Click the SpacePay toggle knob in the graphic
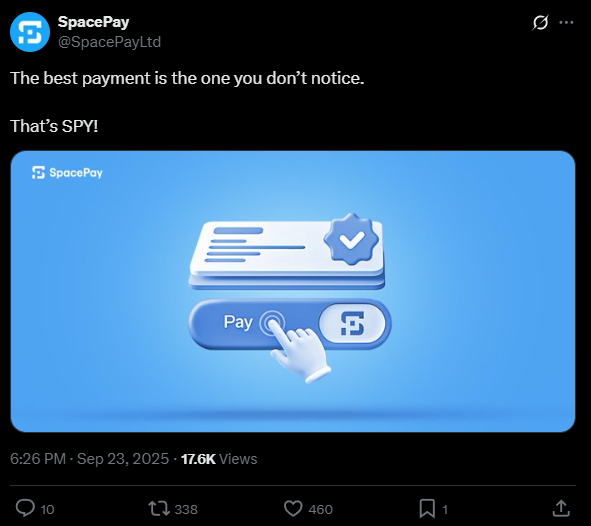The height and width of the screenshot is (526, 591). [x=352, y=324]
